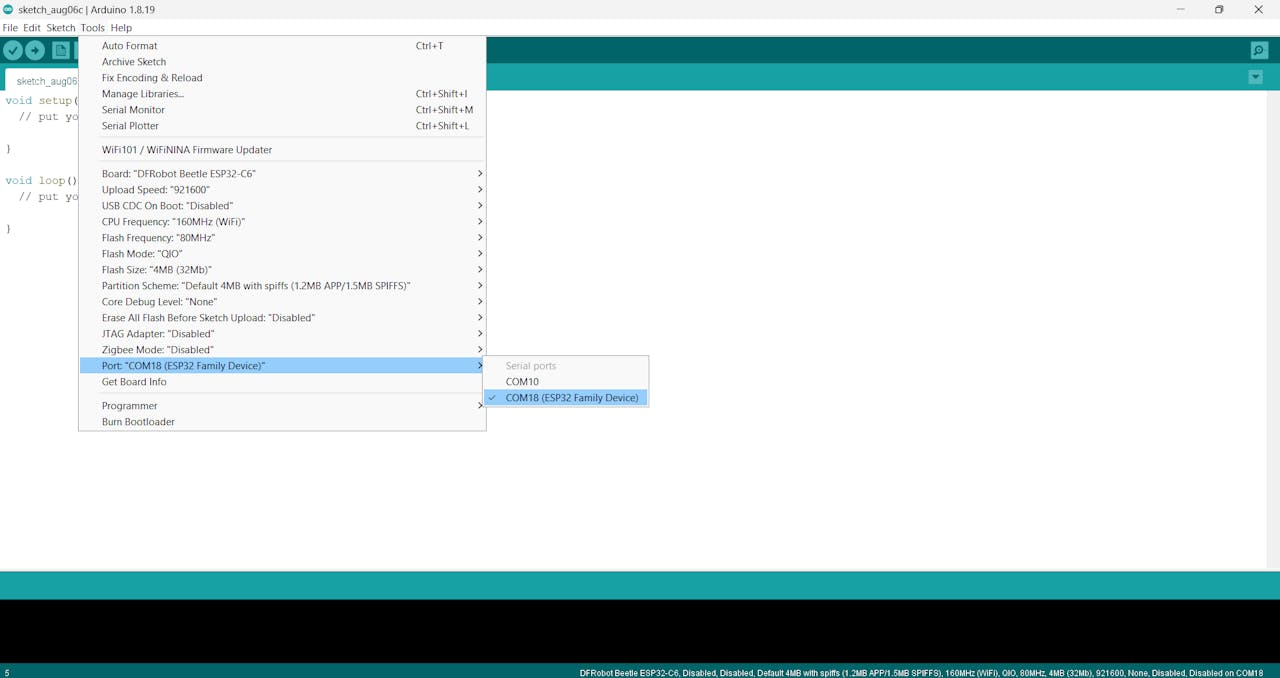Click the editor vertical scrollbar

click(1272, 330)
